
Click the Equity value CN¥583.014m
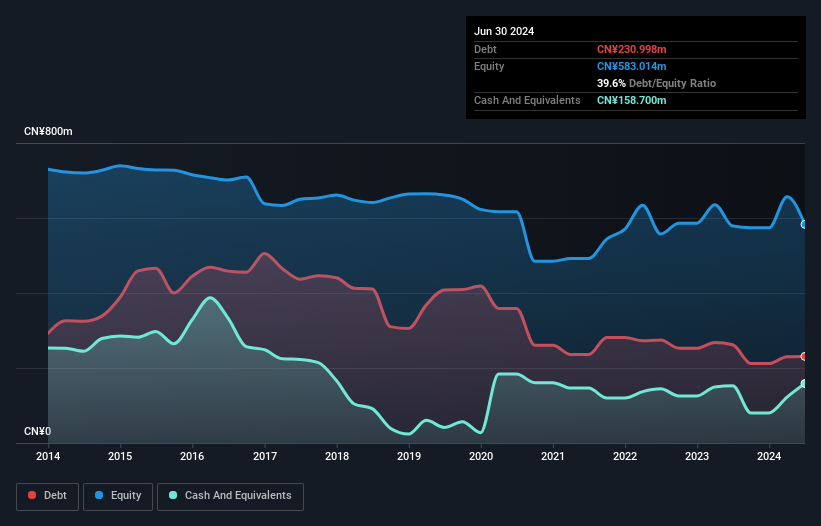[631, 66]
